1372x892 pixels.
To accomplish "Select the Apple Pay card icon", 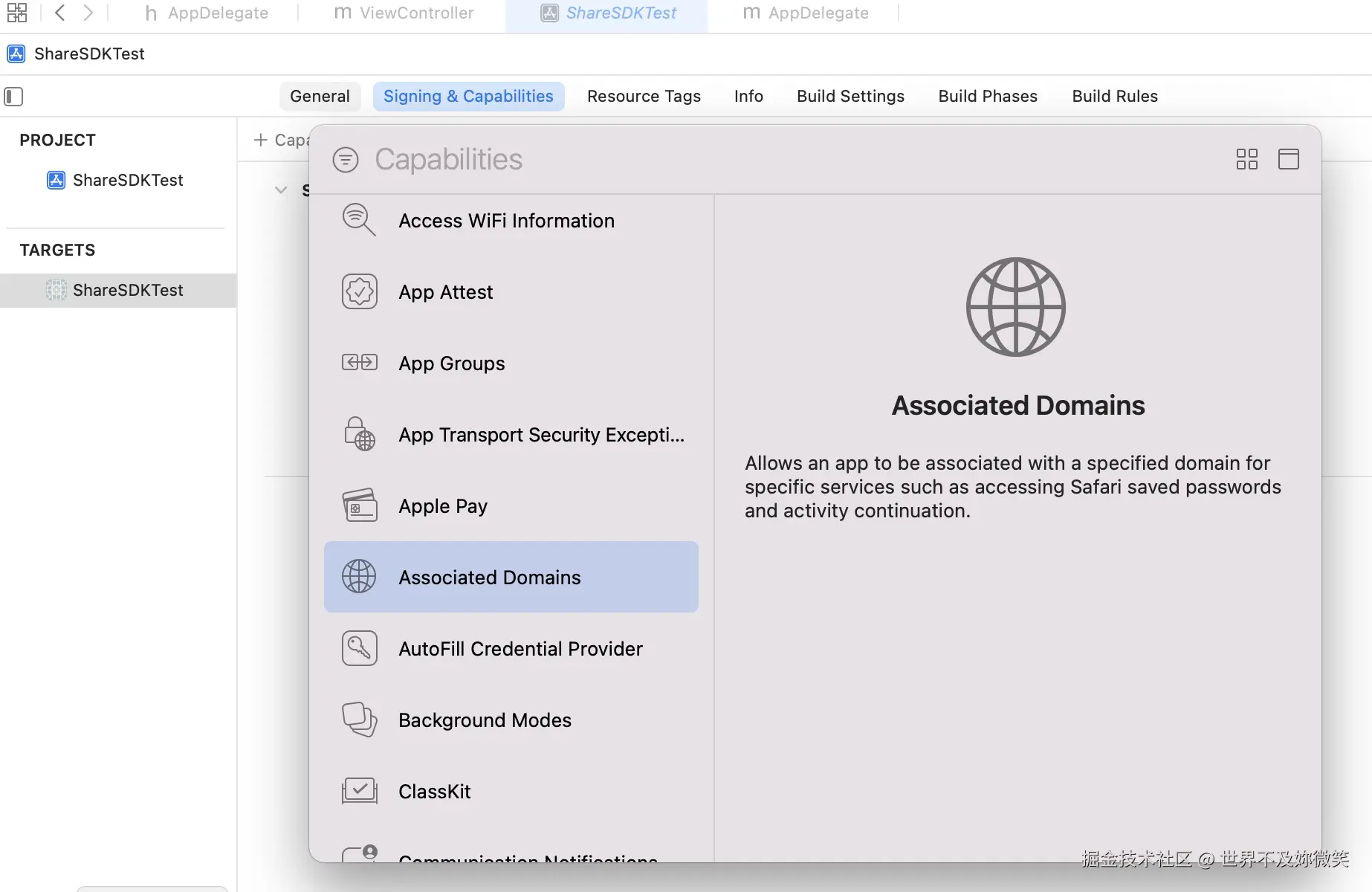I will pyautogui.click(x=359, y=505).
